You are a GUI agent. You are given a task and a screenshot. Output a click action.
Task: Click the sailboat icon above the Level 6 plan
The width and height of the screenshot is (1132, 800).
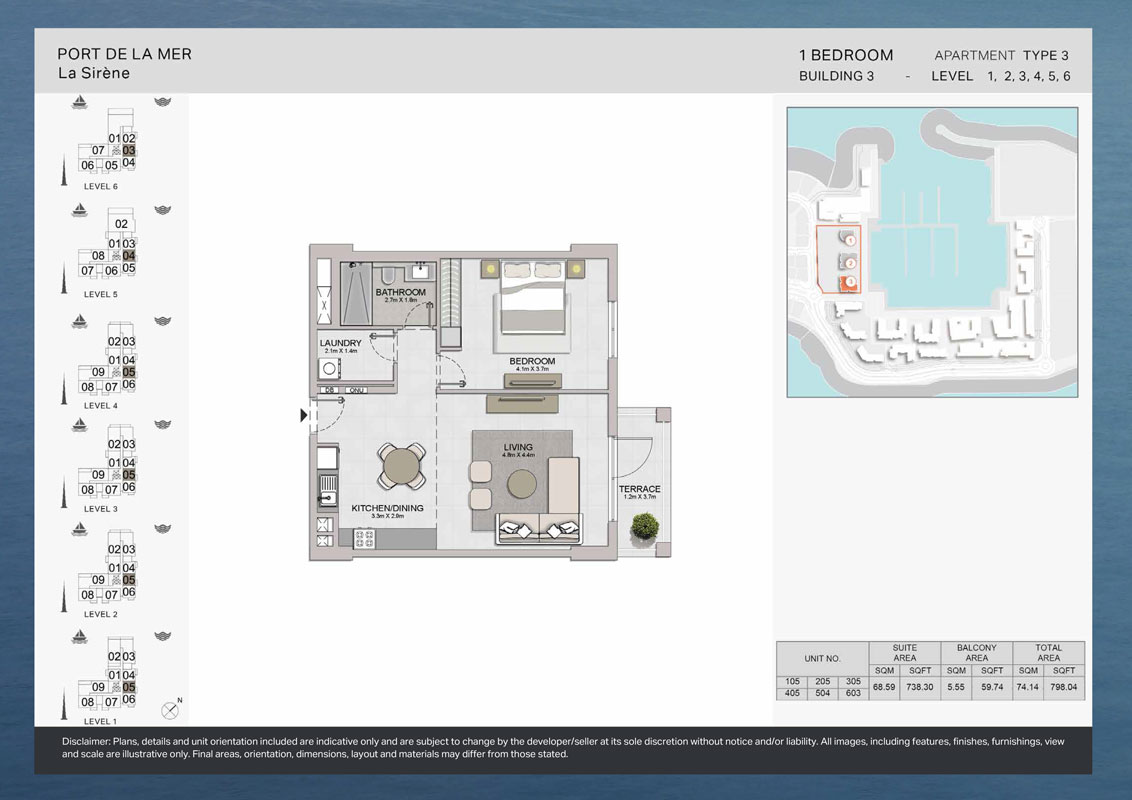pyautogui.click(x=79, y=102)
